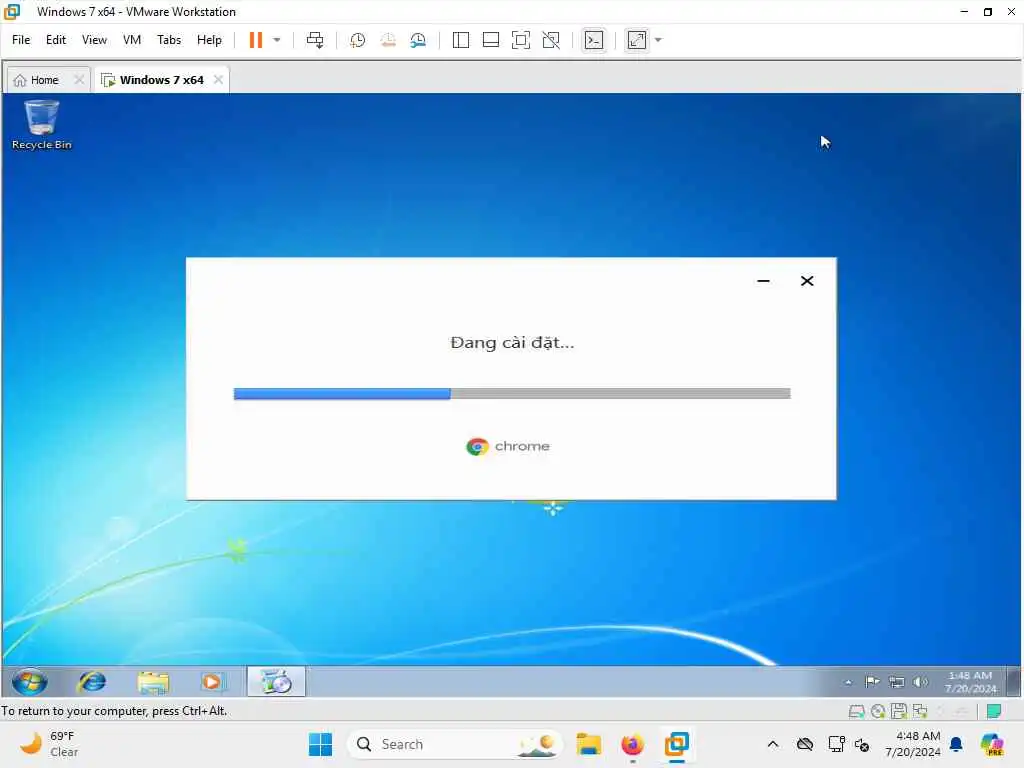Pause the virtual machine
The height and width of the screenshot is (768, 1024).
[x=255, y=40]
